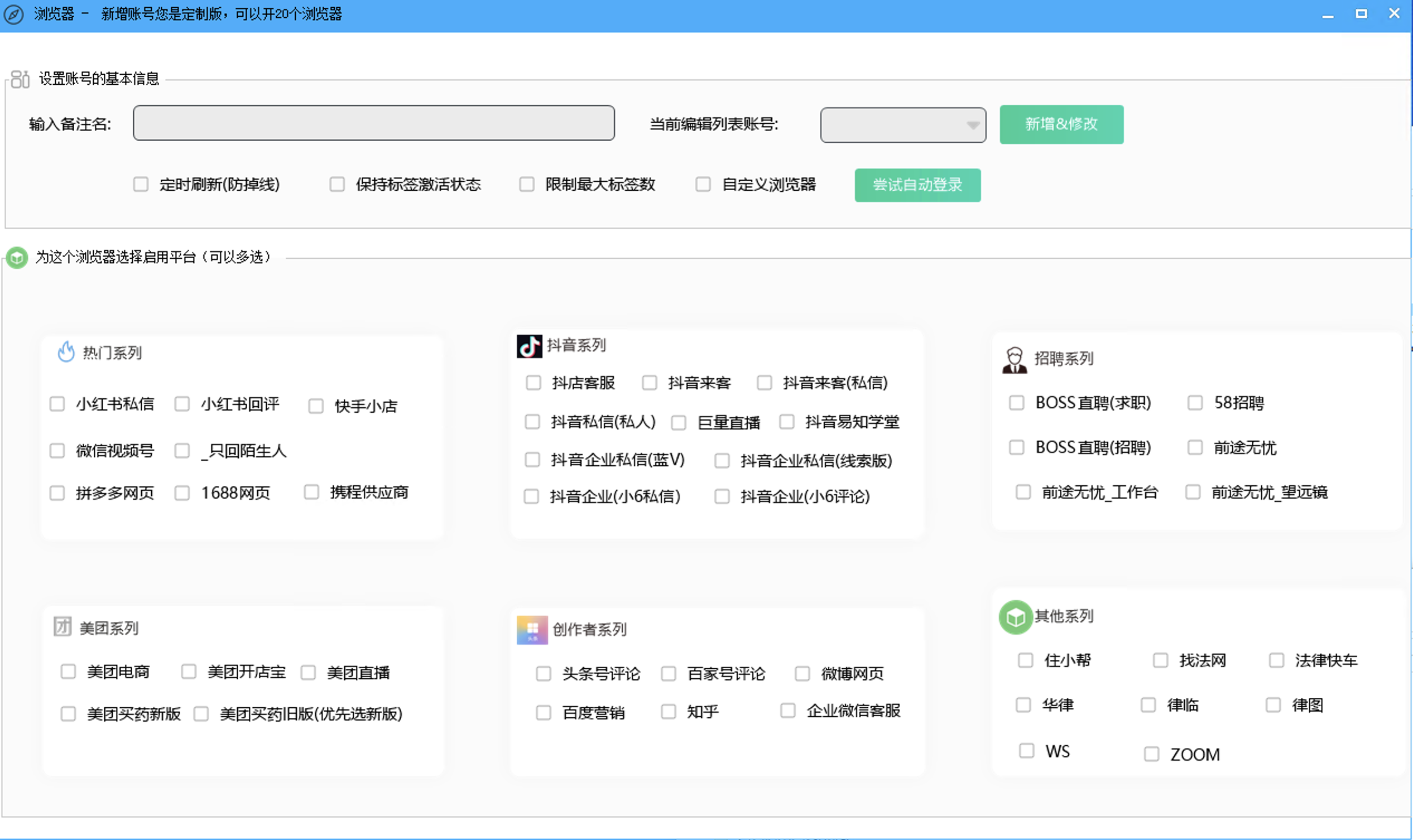The height and width of the screenshot is (840, 1413).
Task: Click the colorful 创作者系列 icon
Action: tap(532, 630)
